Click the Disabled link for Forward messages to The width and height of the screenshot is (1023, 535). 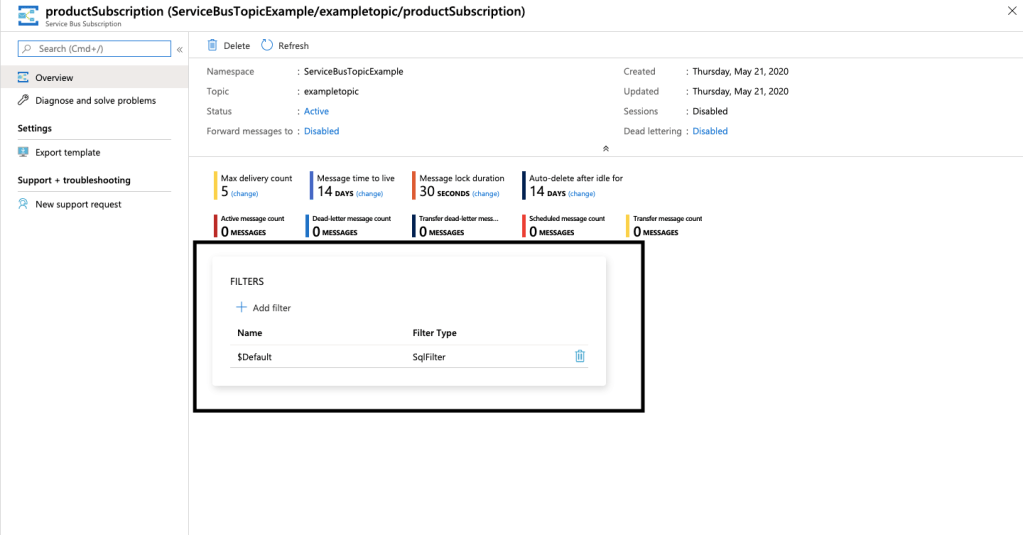[x=321, y=131]
